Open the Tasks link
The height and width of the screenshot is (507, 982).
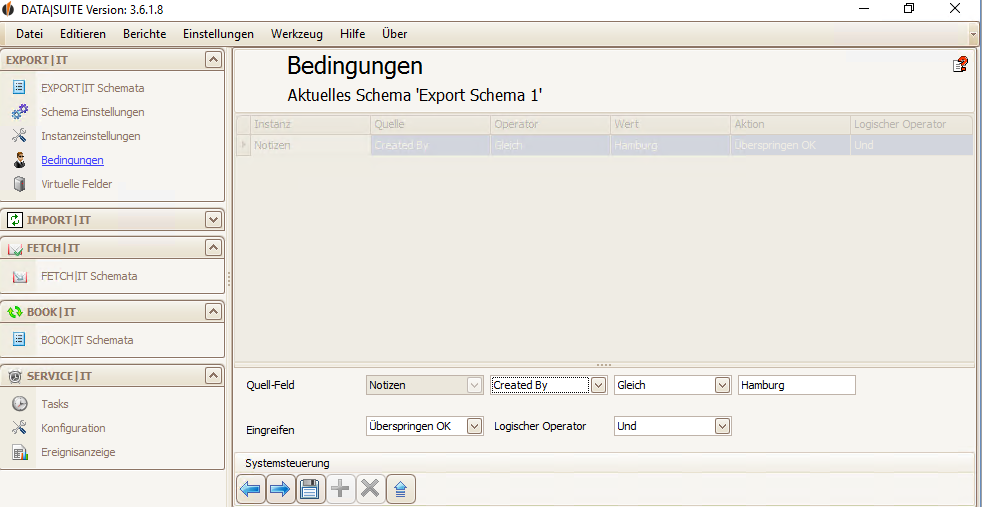click(x=55, y=404)
